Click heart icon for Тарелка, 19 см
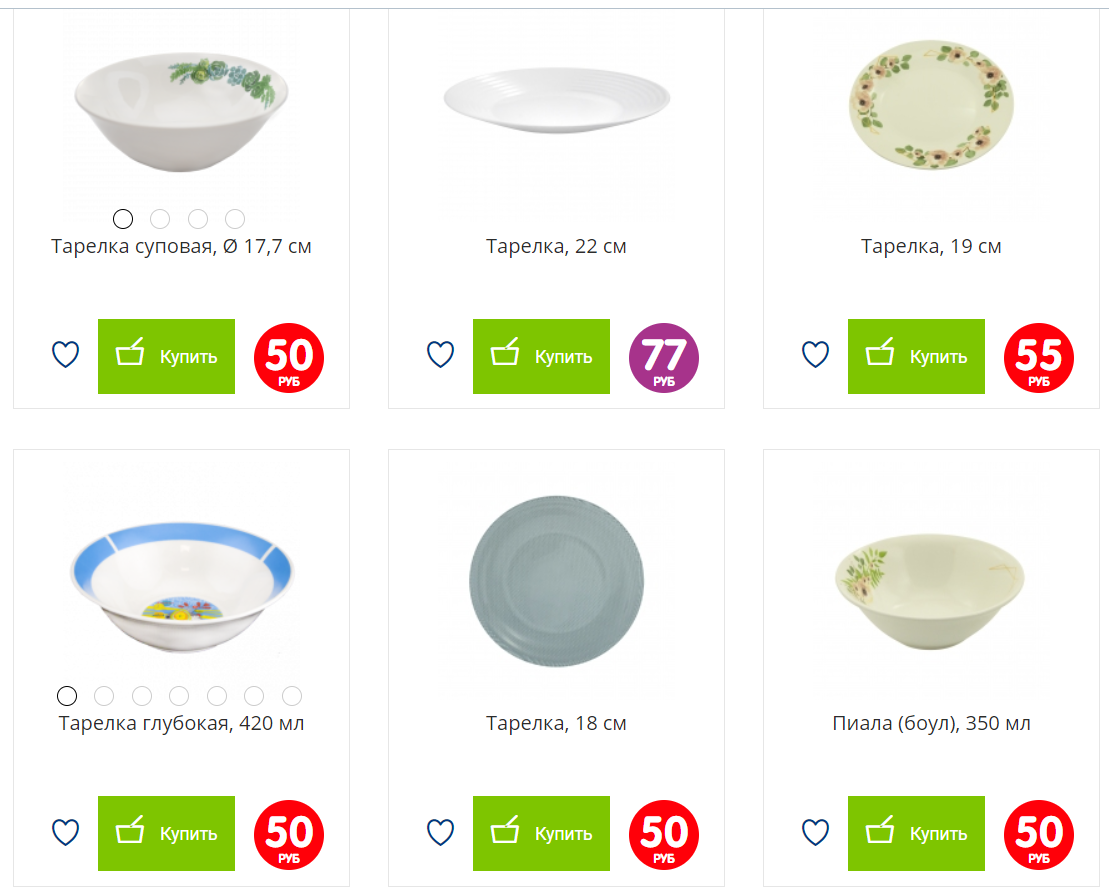The height and width of the screenshot is (887, 1109). [815, 354]
